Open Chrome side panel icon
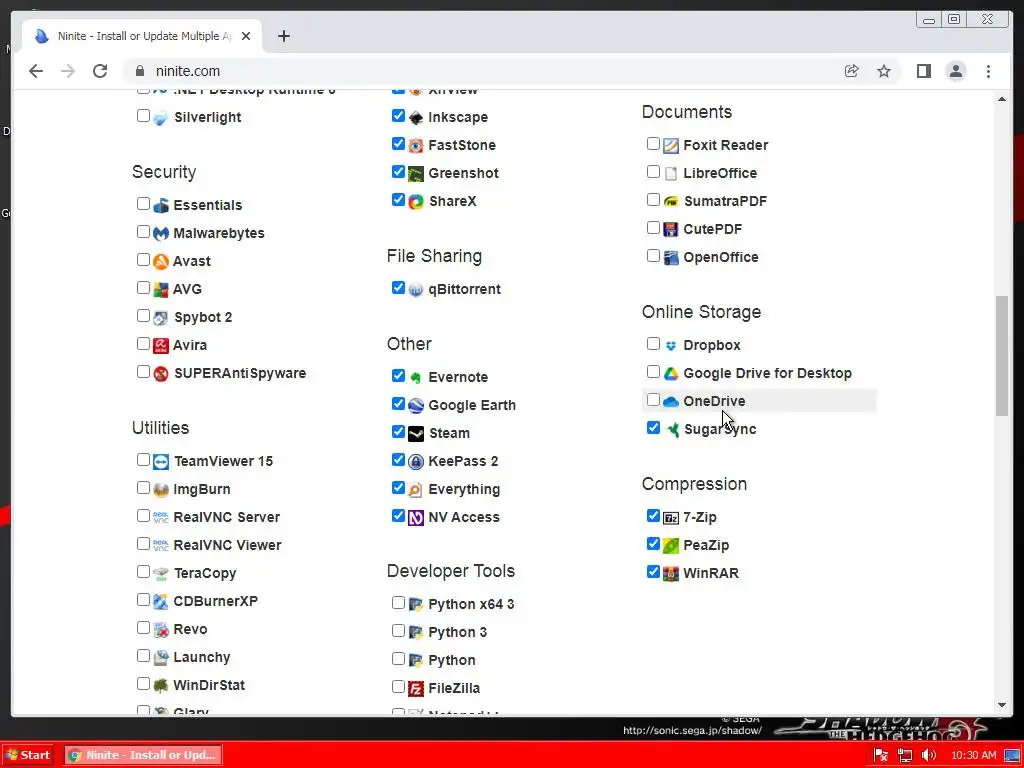This screenshot has height=768, width=1024. (923, 71)
